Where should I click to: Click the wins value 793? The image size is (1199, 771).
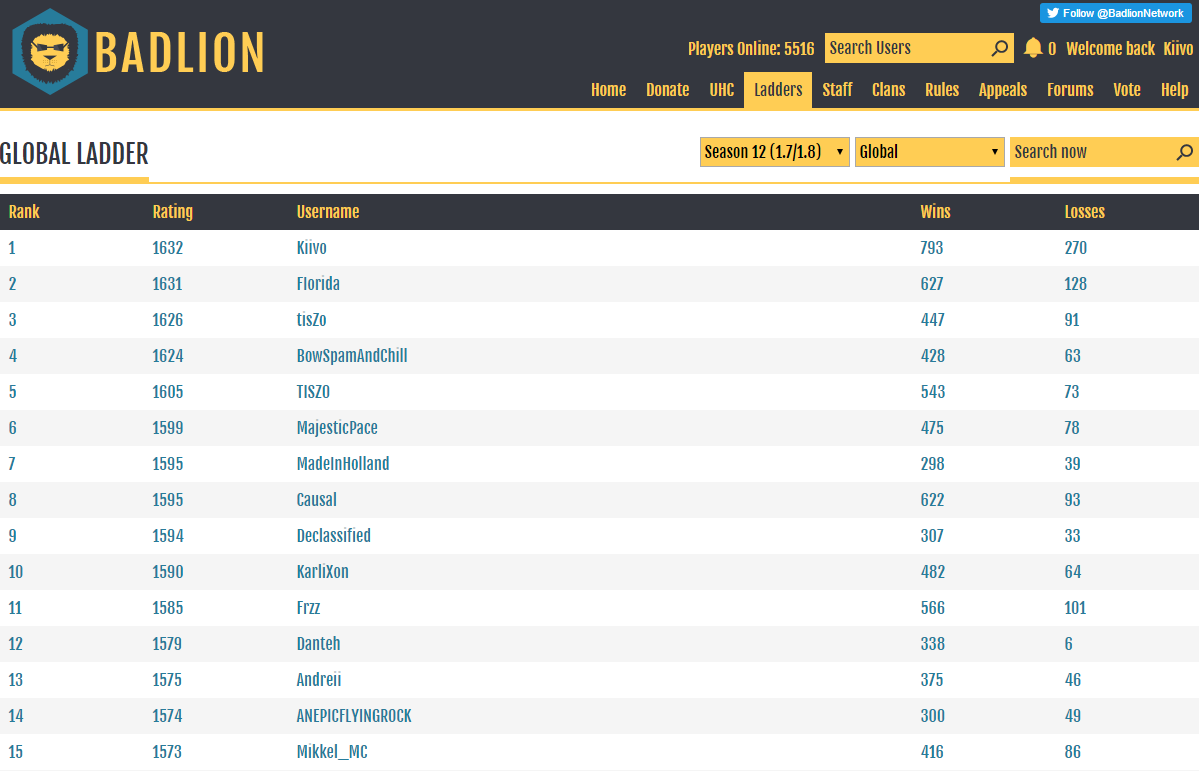tap(932, 248)
